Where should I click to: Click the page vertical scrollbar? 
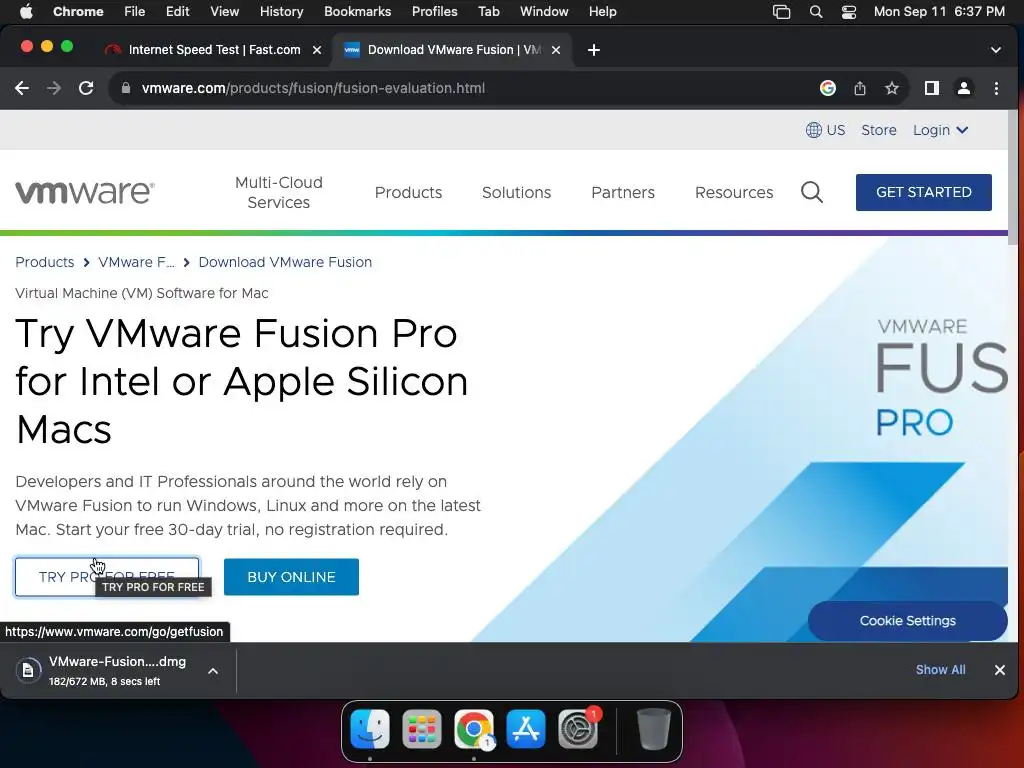(1012, 178)
